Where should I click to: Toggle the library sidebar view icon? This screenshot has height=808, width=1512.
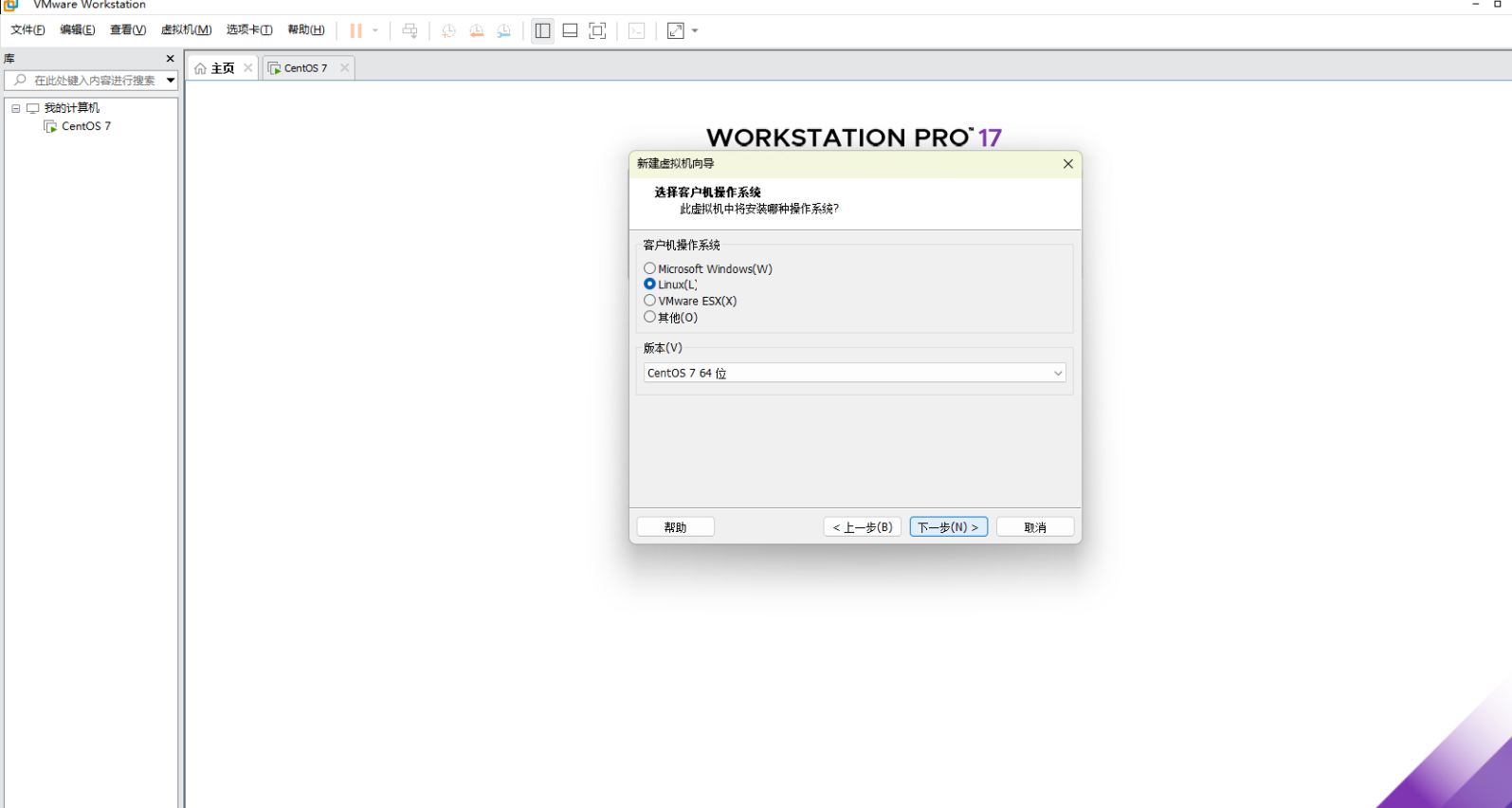542,30
